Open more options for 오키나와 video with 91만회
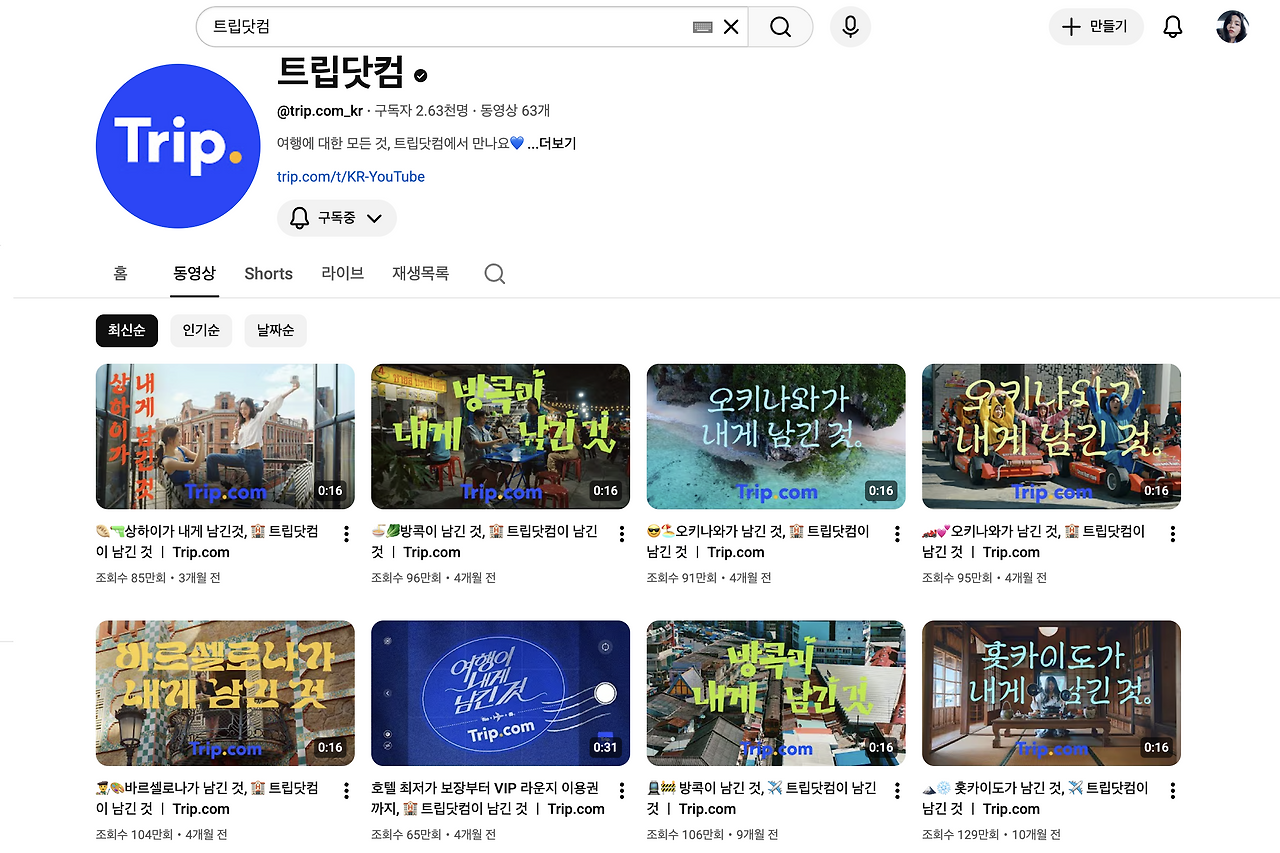 click(897, 534)
